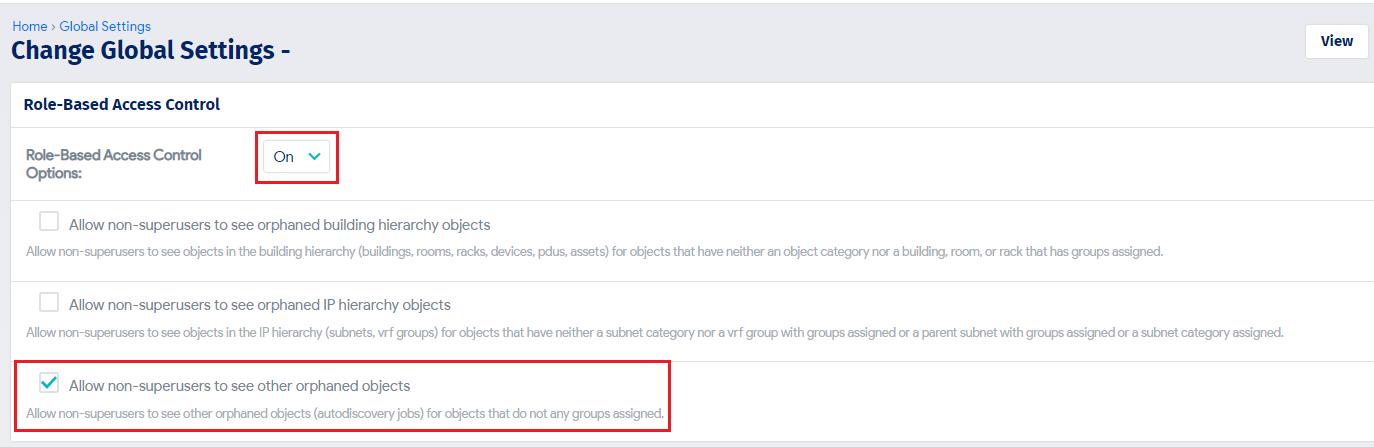The width and height of the screenshot is (1374, 447).
Task: Uncheck the other orphaned objects checkbox
Action: tap(48, 382)
